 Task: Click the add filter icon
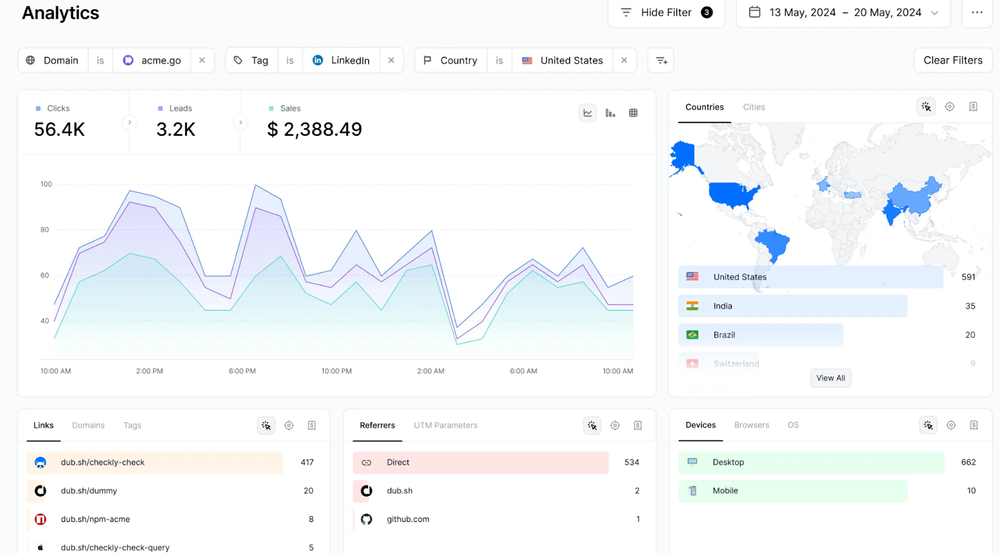tap(661, 61)
